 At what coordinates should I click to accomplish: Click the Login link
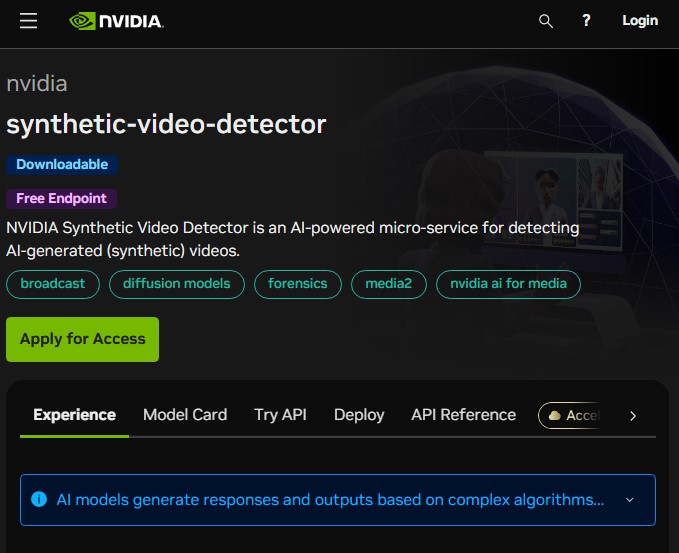click(x=640, y=20)
